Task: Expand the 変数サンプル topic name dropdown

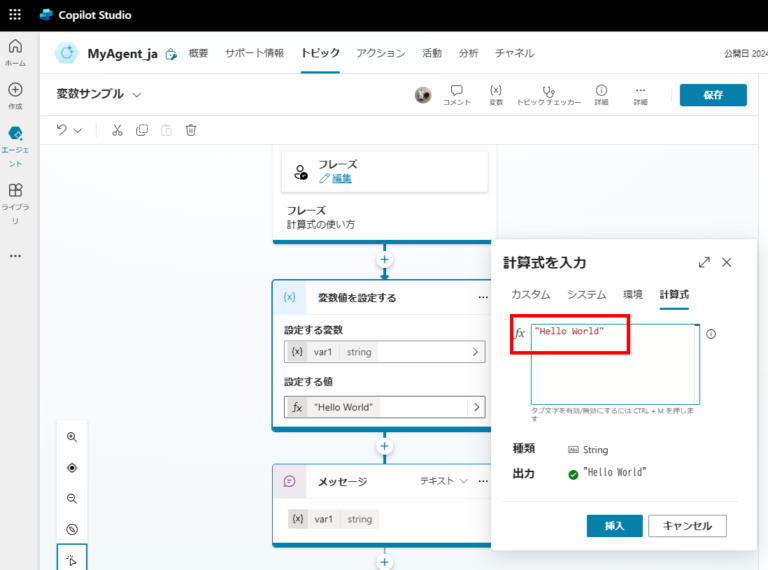Action: coord(137,95)
